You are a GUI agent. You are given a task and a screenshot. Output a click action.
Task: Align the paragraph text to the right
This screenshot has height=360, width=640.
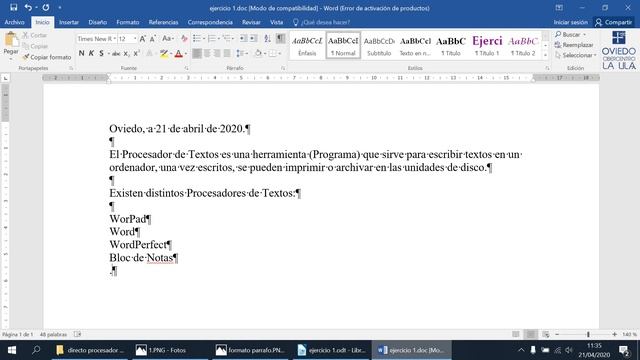(217, 53)
